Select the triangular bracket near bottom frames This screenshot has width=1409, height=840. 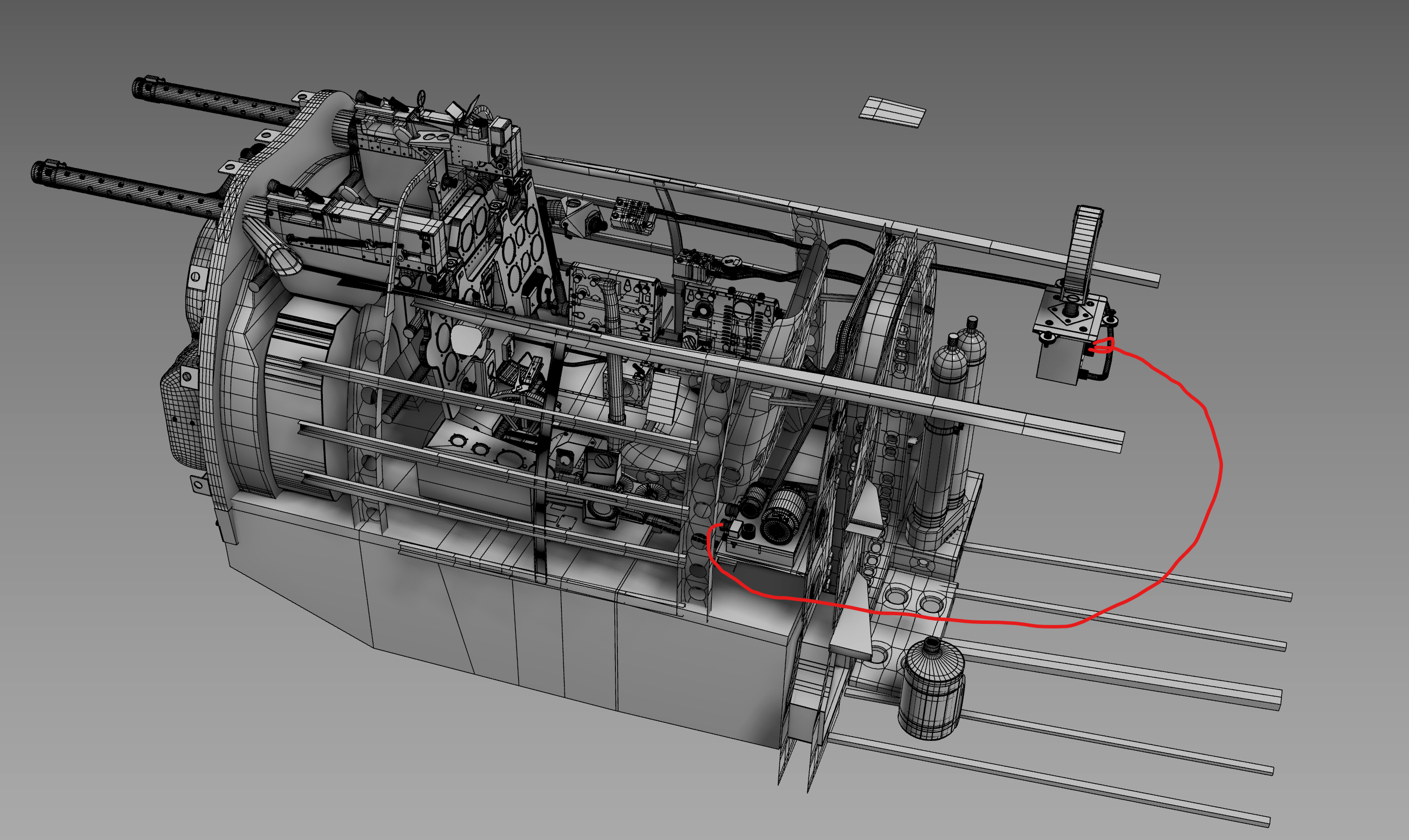click(854, 631)
